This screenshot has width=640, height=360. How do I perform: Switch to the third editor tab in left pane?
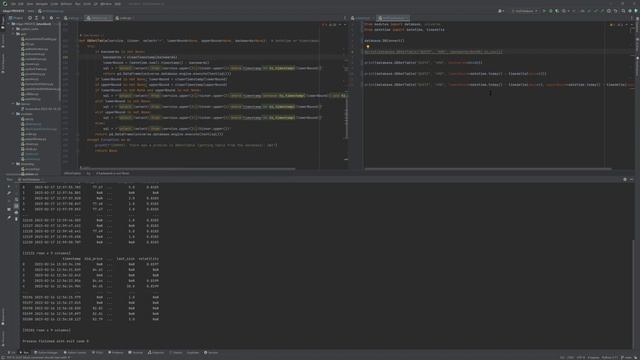(x=124, y=18)
